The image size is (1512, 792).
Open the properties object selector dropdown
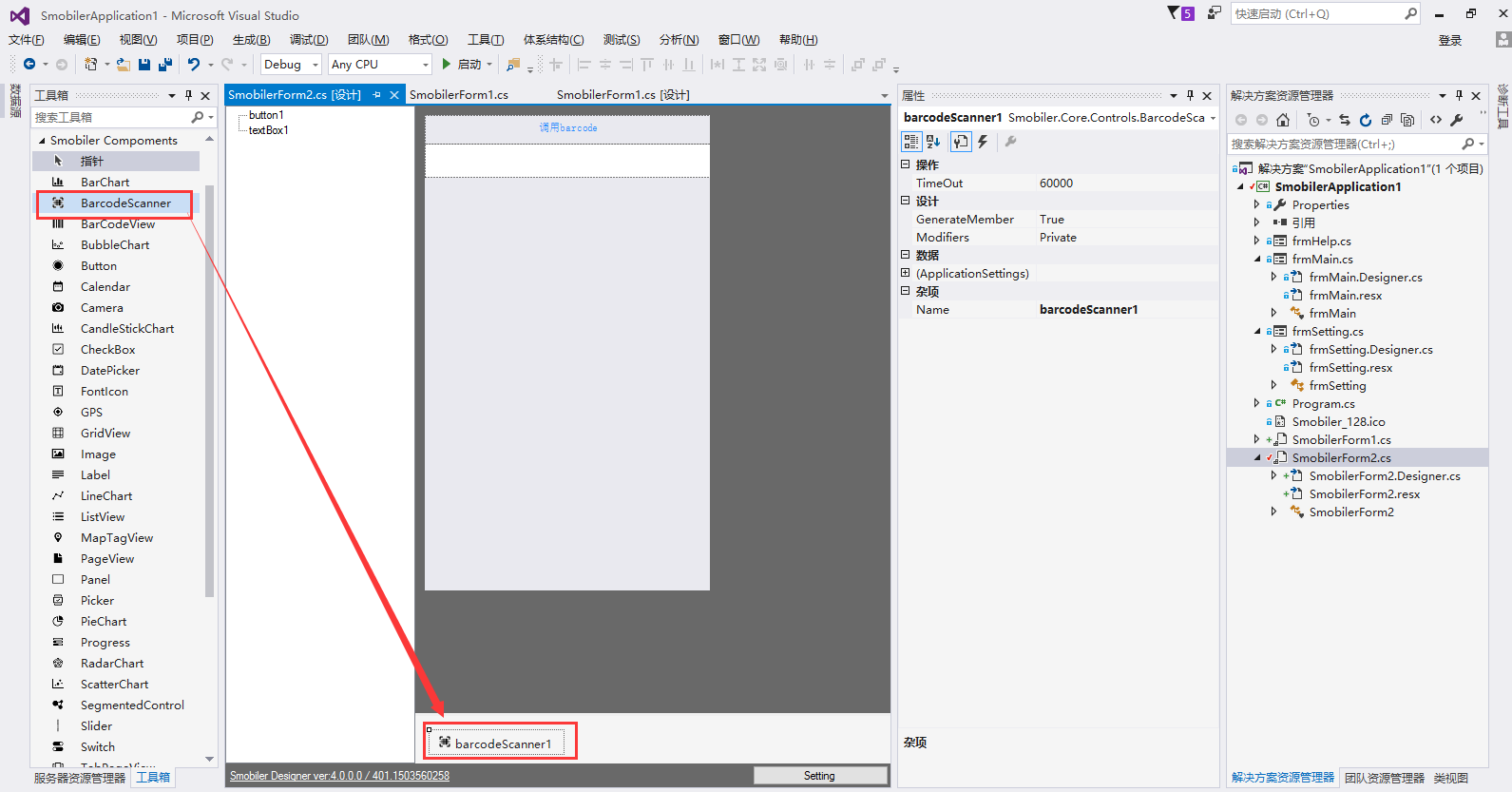pyautogui.click(x=1213, y=118)
